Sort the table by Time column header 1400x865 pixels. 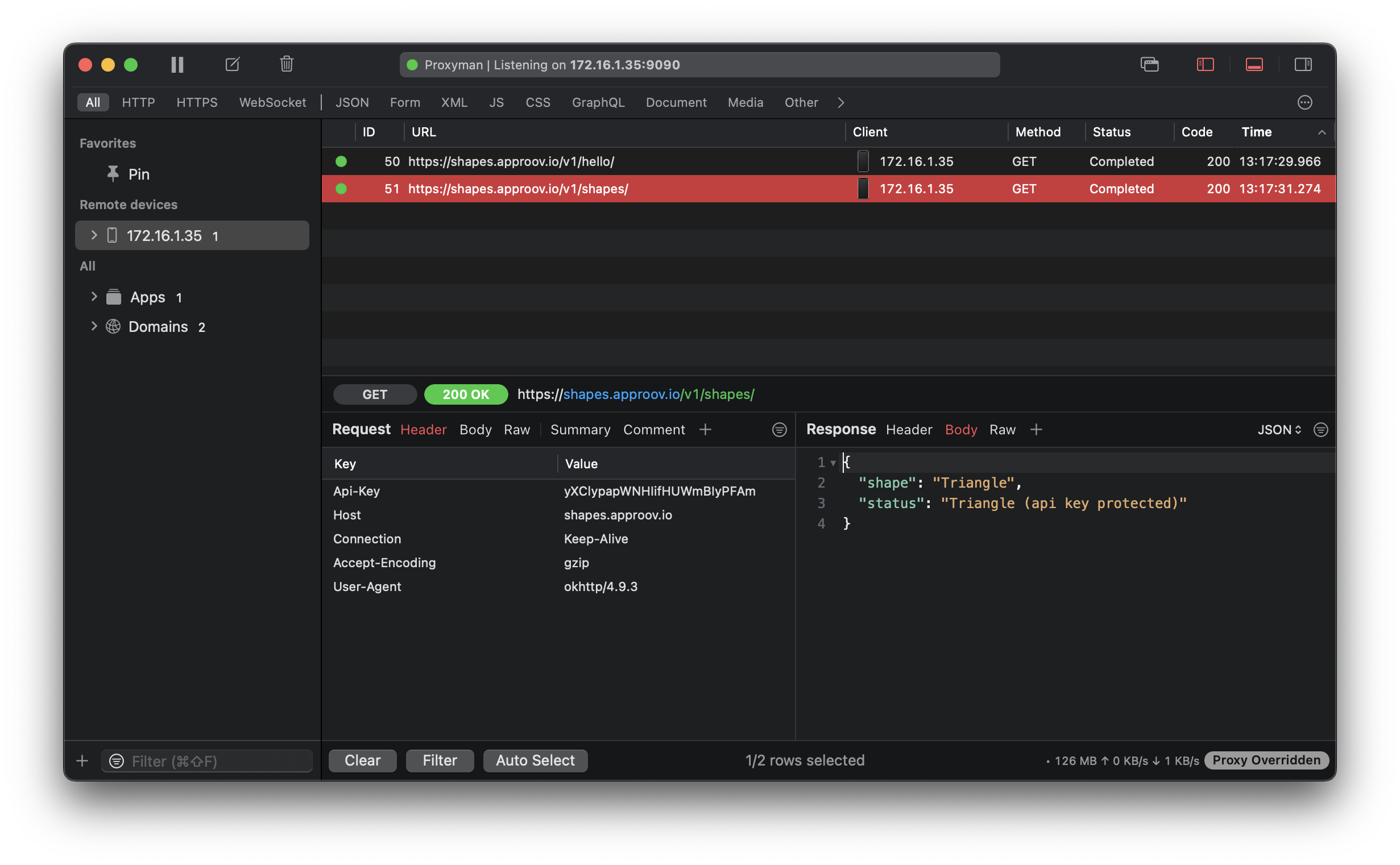(1256, 132)
